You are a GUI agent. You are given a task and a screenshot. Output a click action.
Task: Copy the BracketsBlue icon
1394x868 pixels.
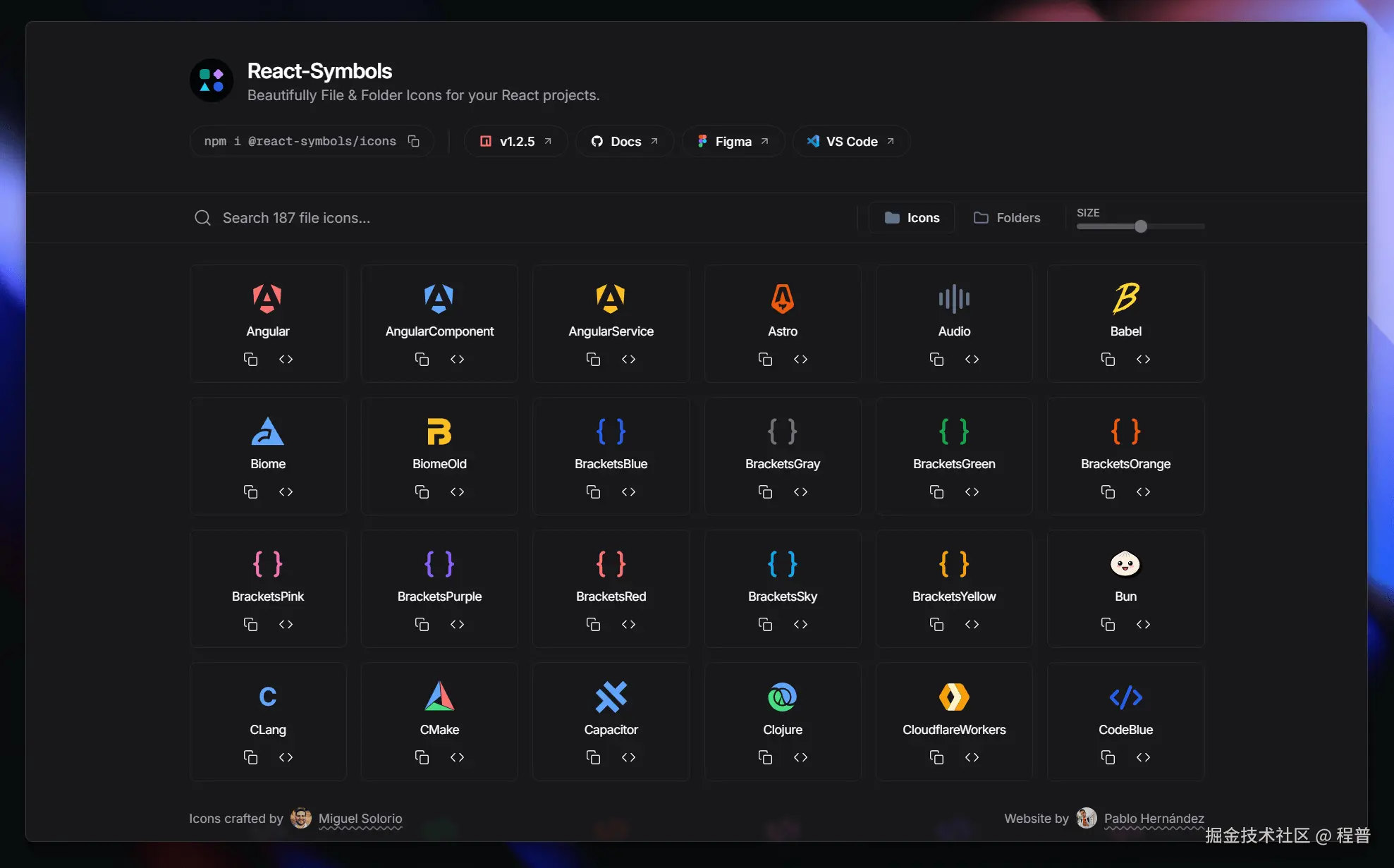click(x=593, y=491)
